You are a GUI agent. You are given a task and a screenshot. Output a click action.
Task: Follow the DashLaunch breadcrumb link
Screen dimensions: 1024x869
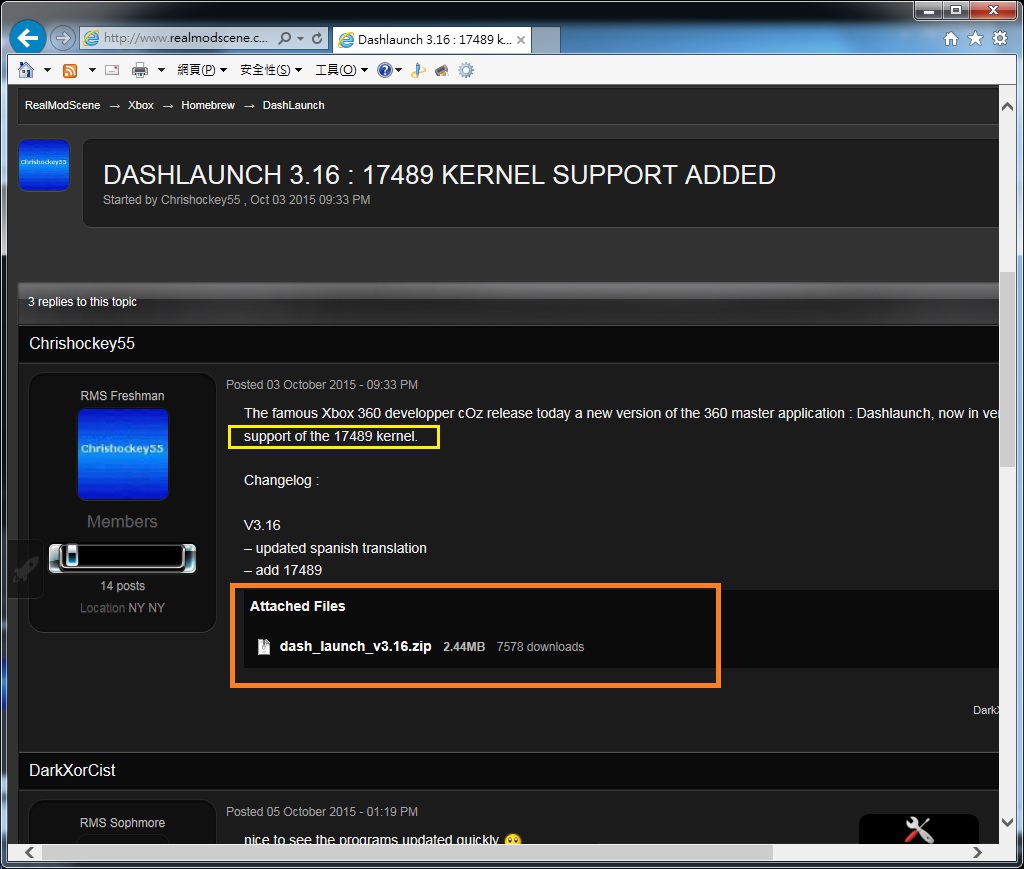[293, 105]
